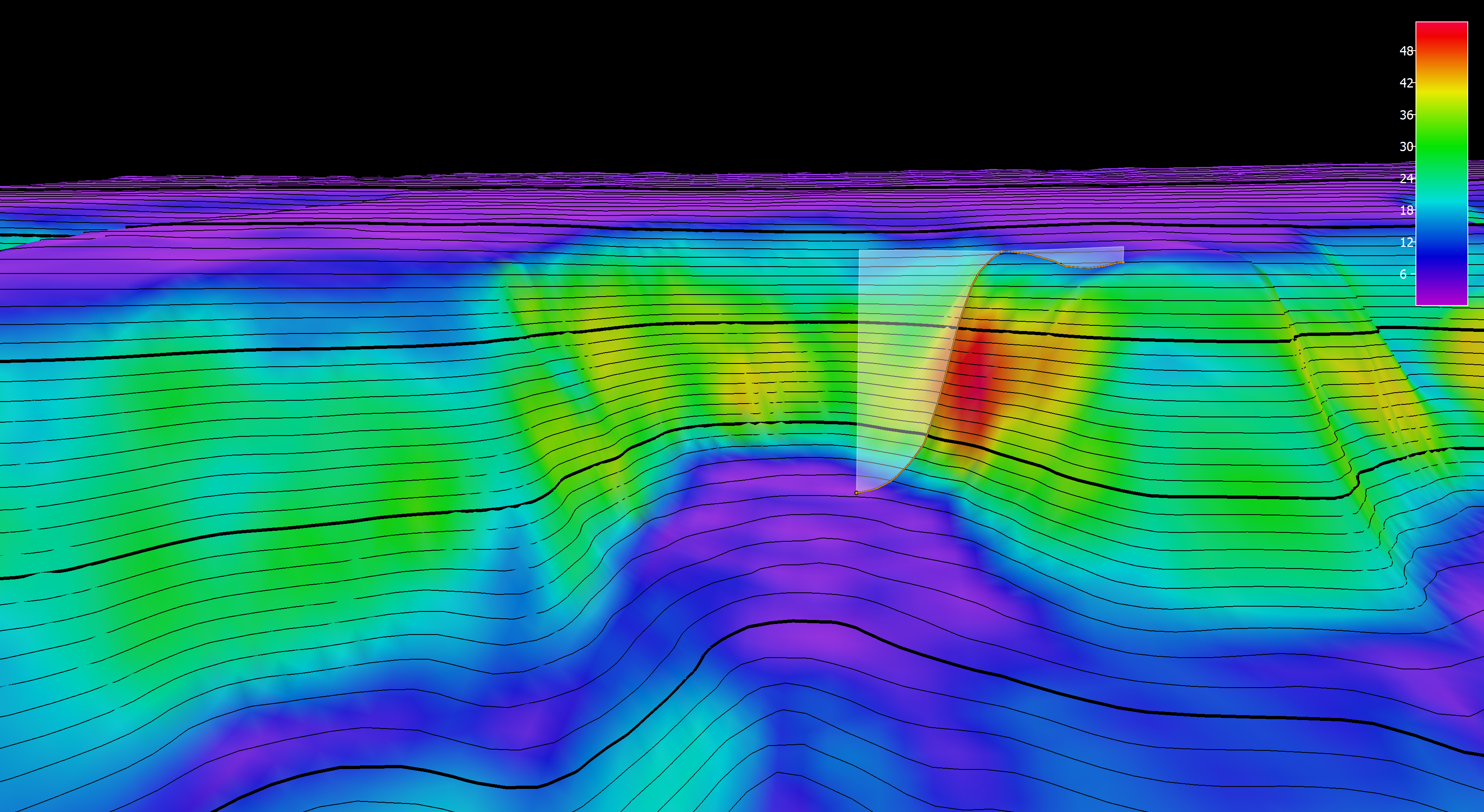The width and height of the screenshot is (1484, 812).
Task: Click the legend label 12
Action: click(1406, 242)
